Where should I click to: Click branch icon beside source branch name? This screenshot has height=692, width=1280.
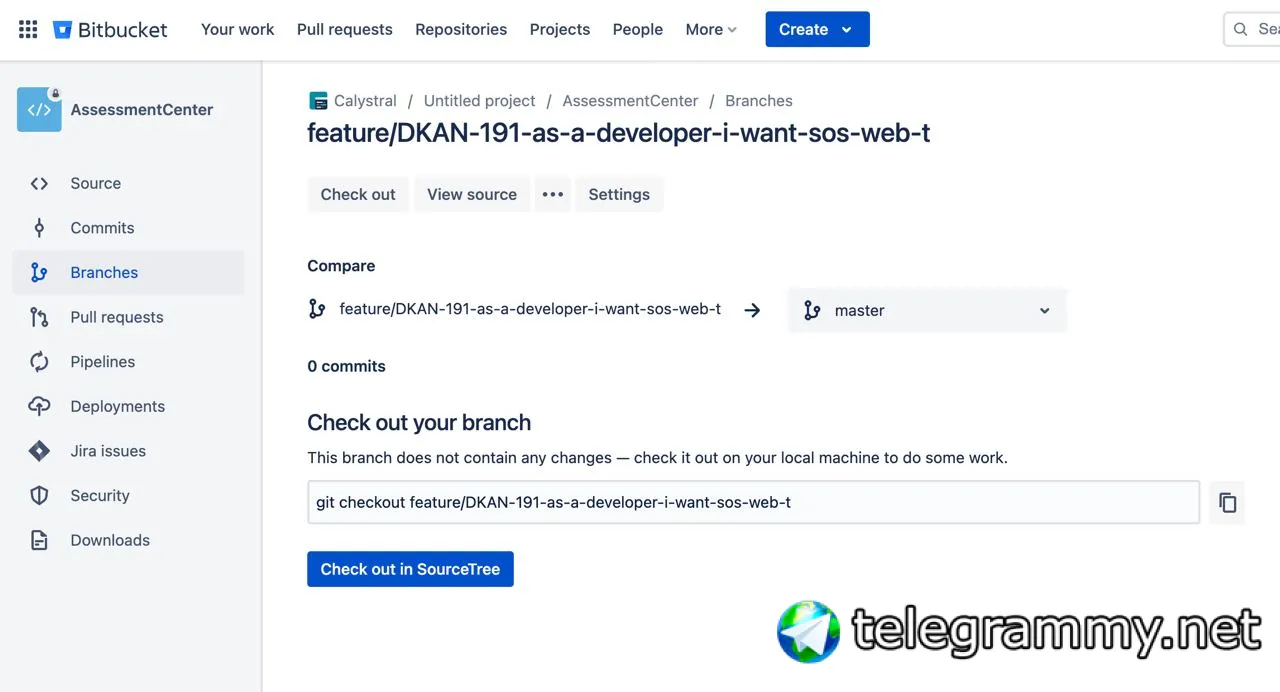click(x=317, y=309)
